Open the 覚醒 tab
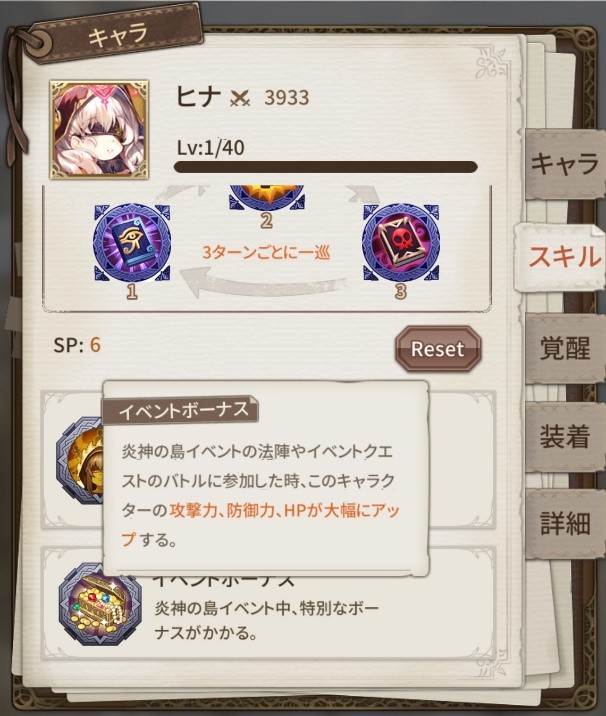Screen dimensions: 606x716 565,348
